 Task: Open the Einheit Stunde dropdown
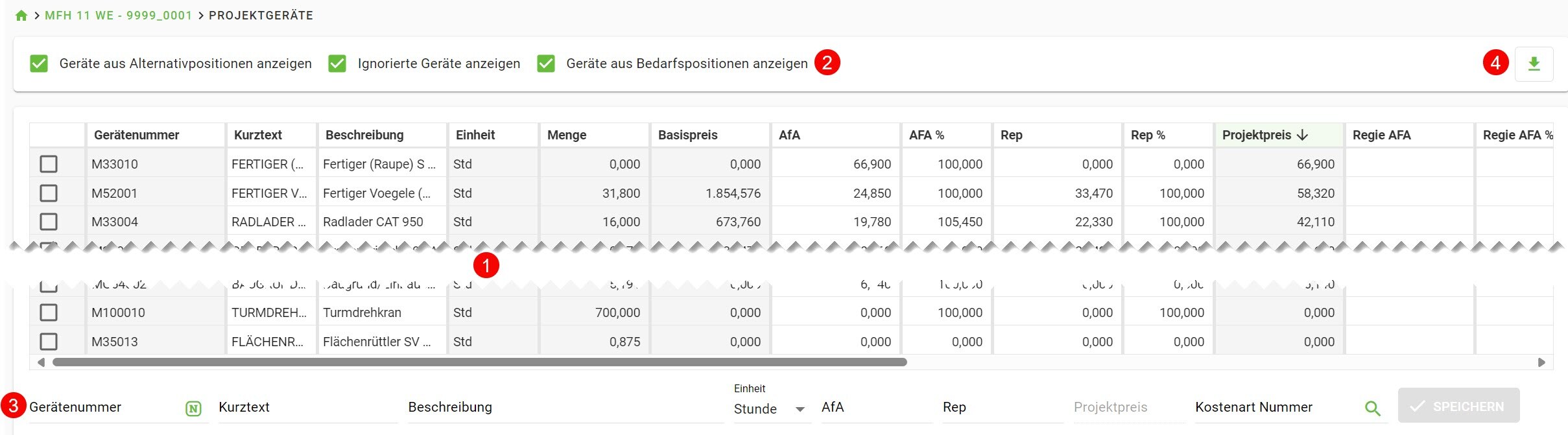772,409
